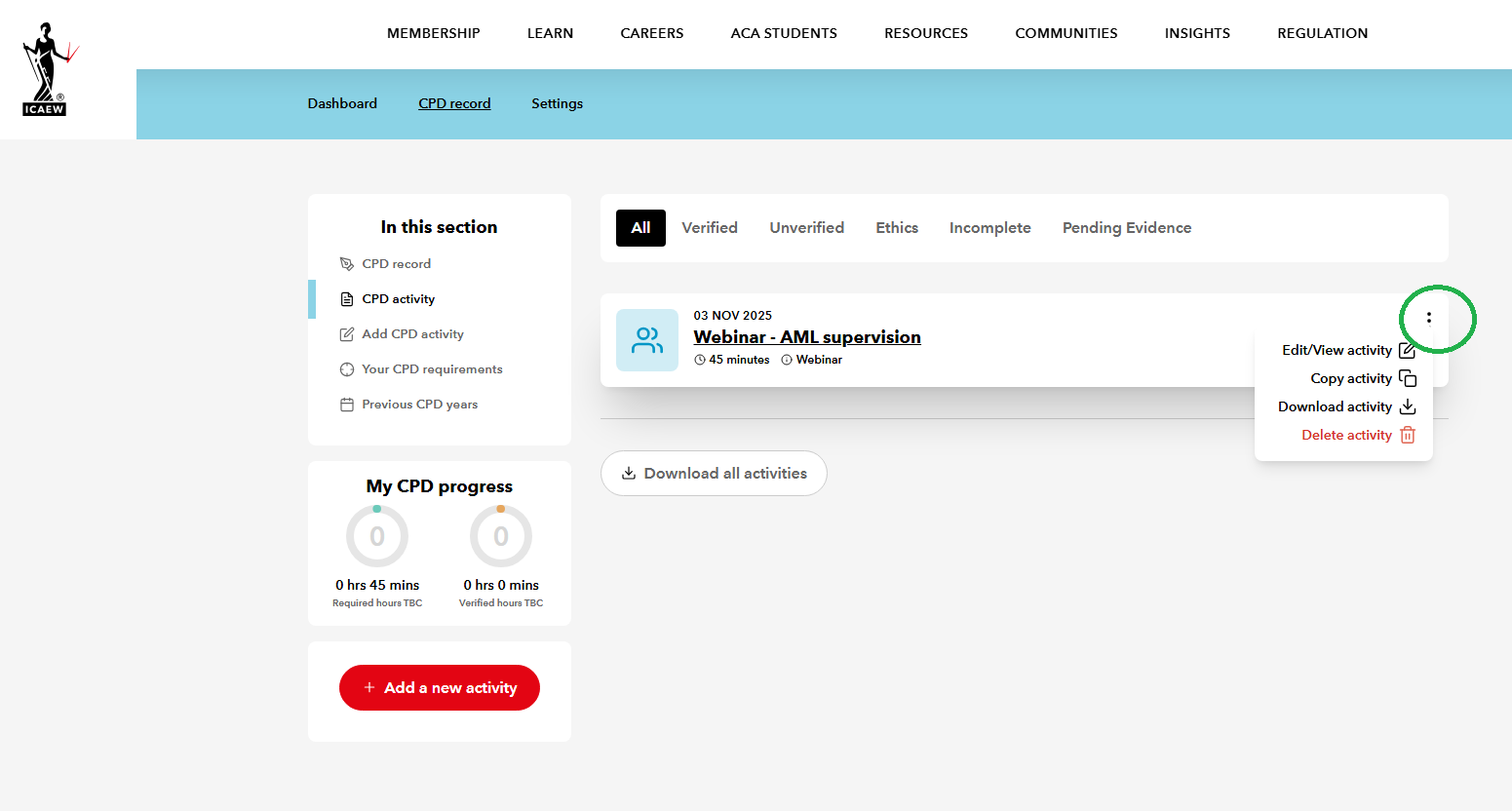The height and width of the screenshot is (811, 1512).
Task: Open Previous CPD years sidebar link
Action: [419, 405]
